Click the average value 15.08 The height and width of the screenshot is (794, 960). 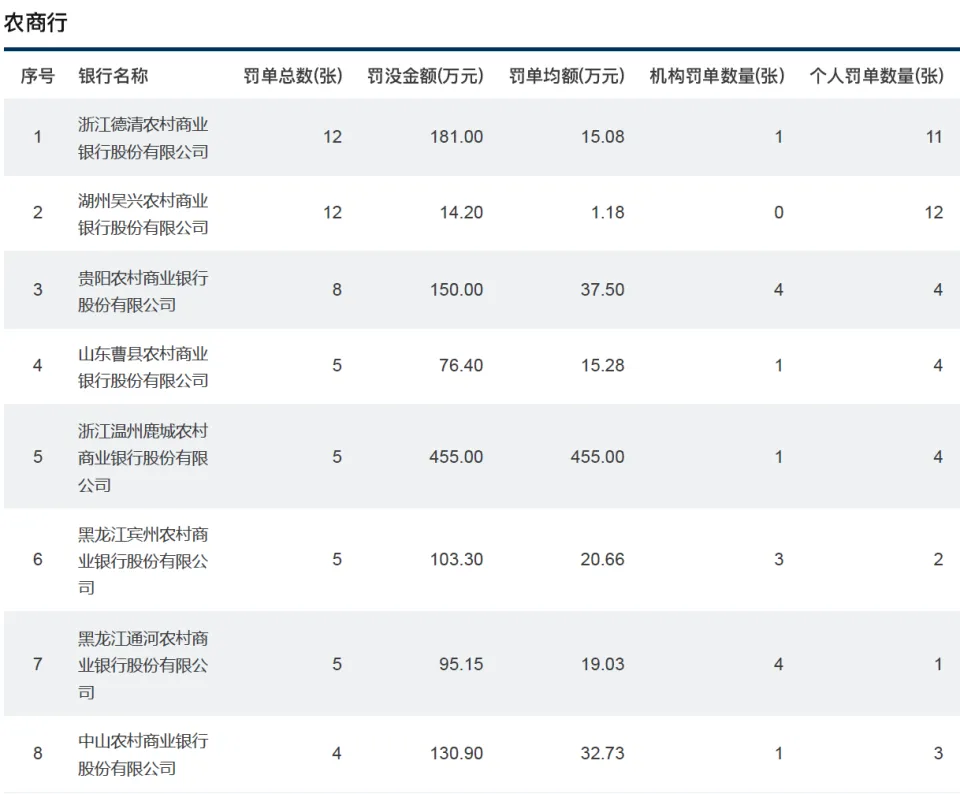[x=603, y=137]
